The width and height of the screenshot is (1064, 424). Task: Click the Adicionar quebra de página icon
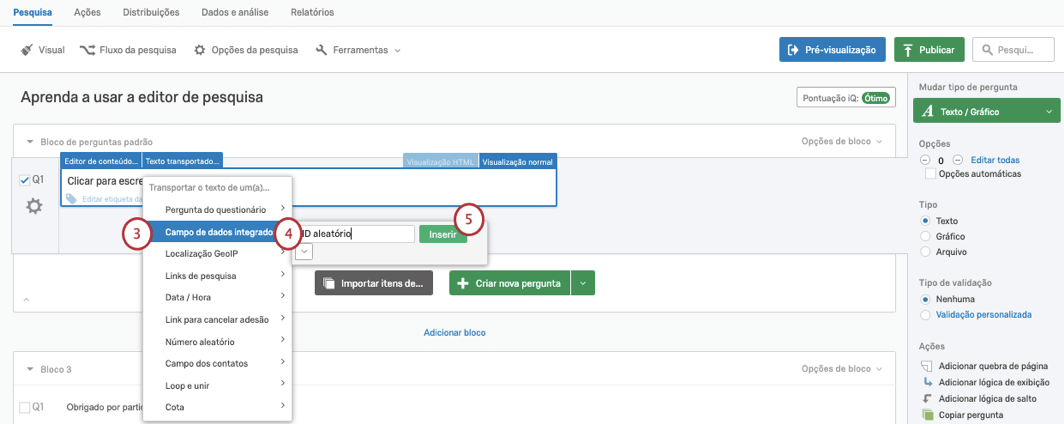pyautogui.click(x=927, y=366)
